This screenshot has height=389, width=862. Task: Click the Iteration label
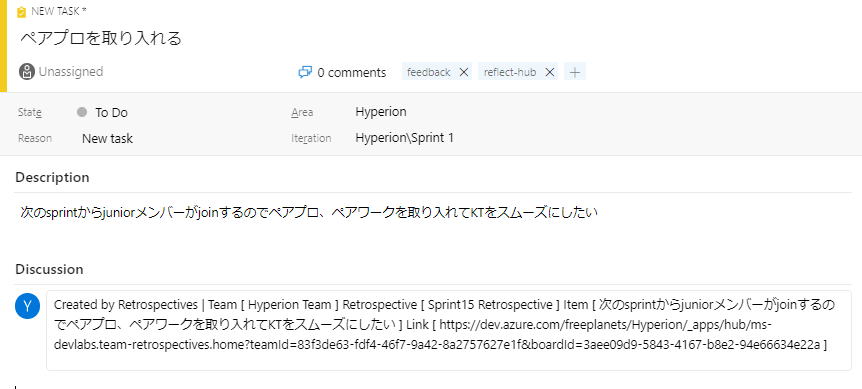point(311,138)
